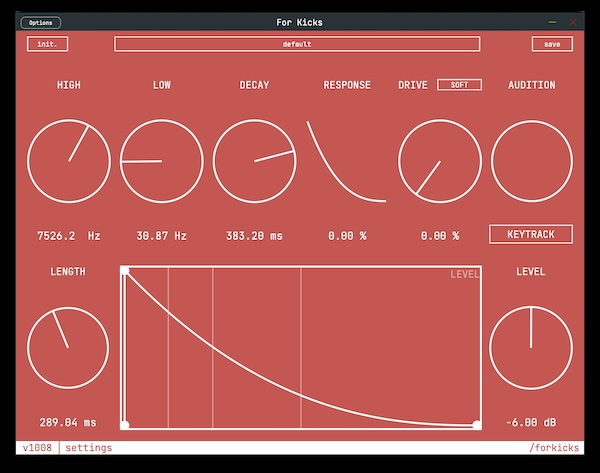Image resolution: width=600 pixels, height=473 pixels.
Task: Click the LEVEL knob
Action: tap(531, 348)
